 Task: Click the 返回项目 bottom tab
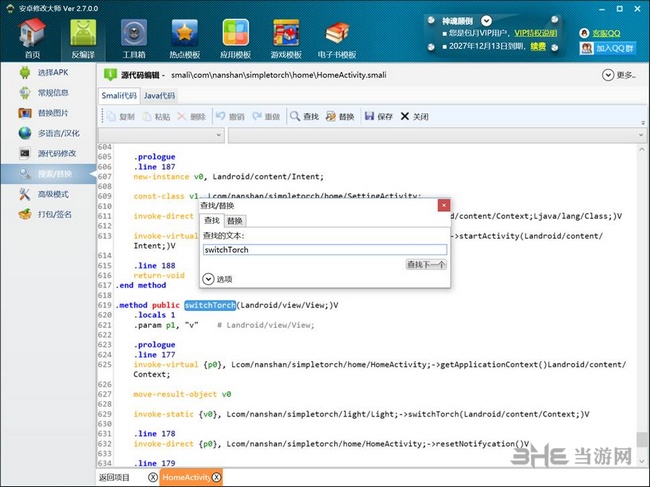pyautogui.click(x=114, y=477)
